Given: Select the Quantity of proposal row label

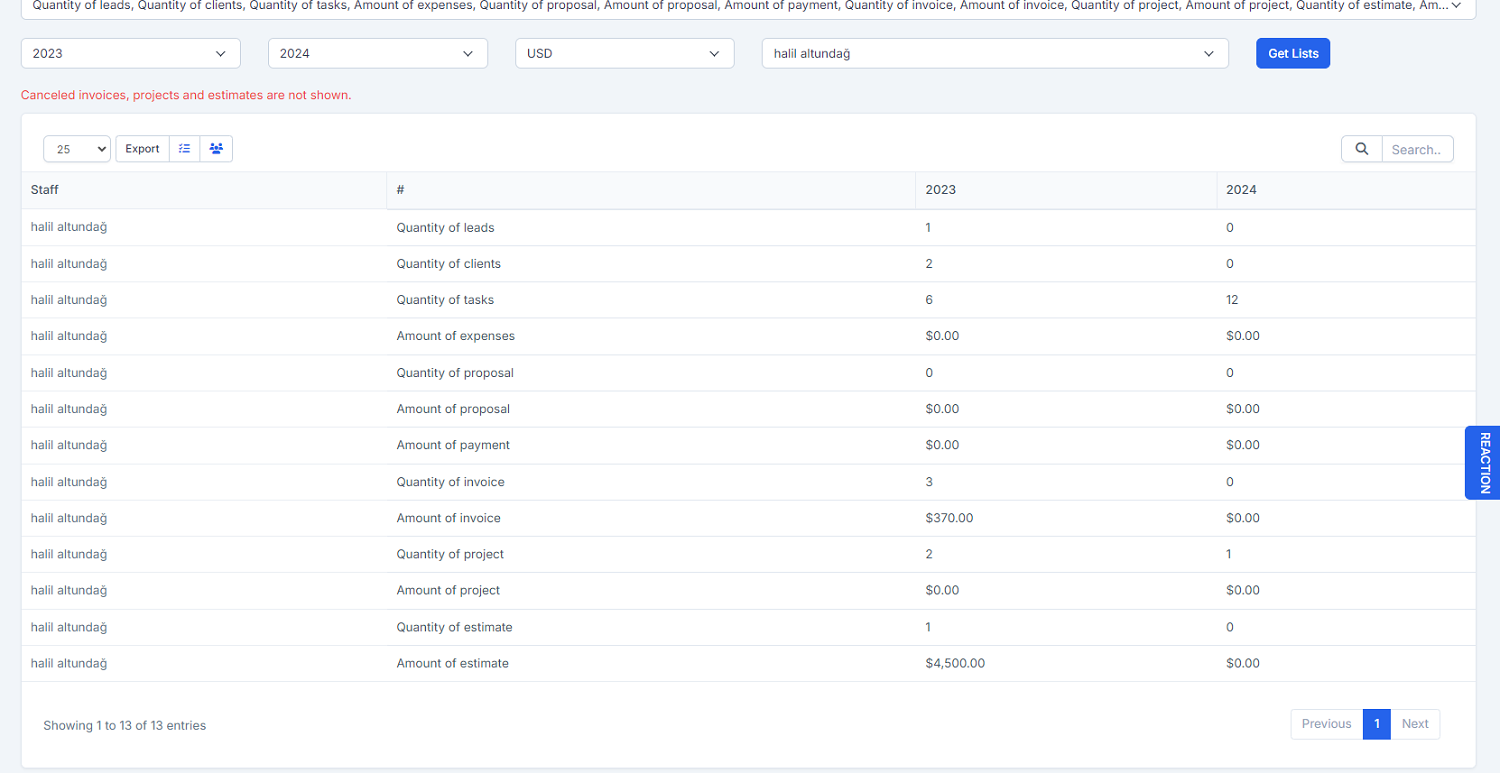Looking at the screenshot, I should click(455, 373).
